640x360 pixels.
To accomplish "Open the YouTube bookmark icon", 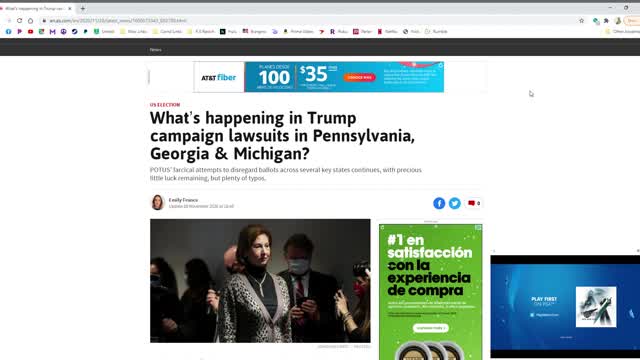I will [x=31, y=31].
